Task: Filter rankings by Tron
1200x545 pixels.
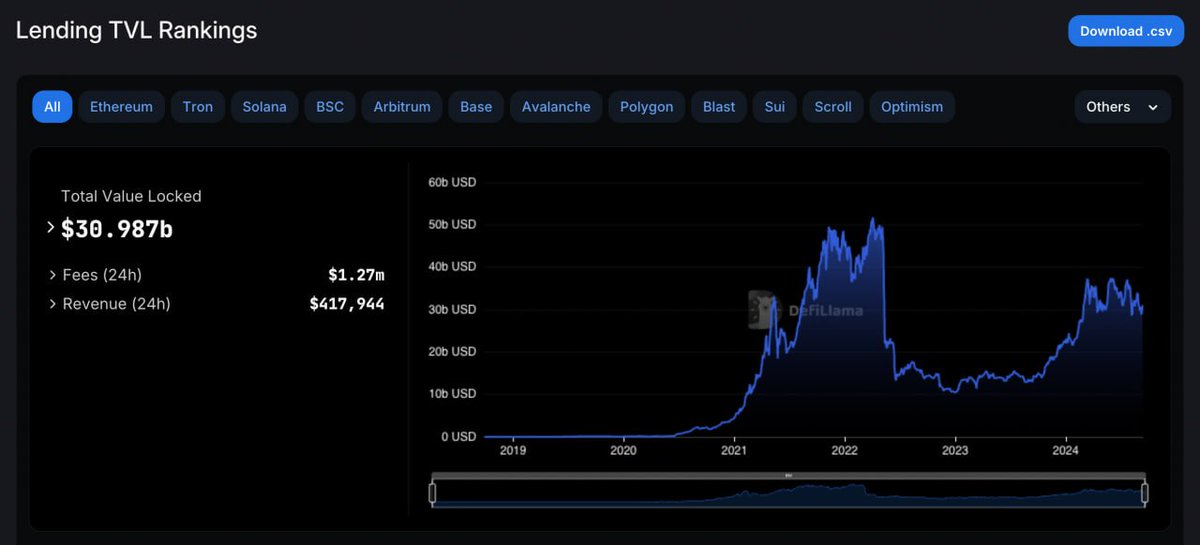Action: coord(198,107)
